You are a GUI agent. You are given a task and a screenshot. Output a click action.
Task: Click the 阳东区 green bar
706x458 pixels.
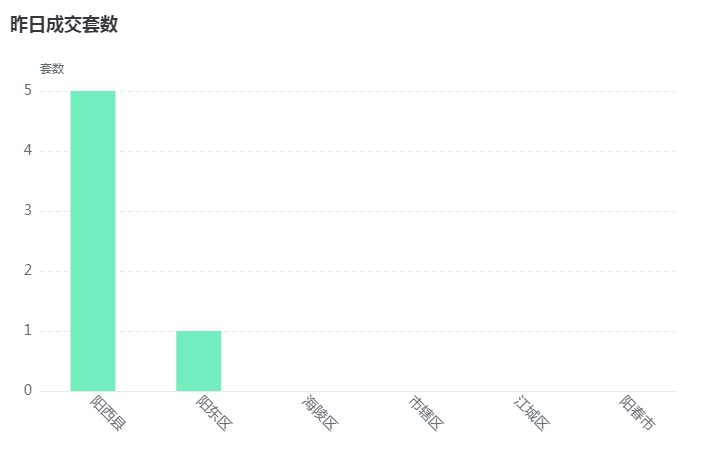click(199, 361)
